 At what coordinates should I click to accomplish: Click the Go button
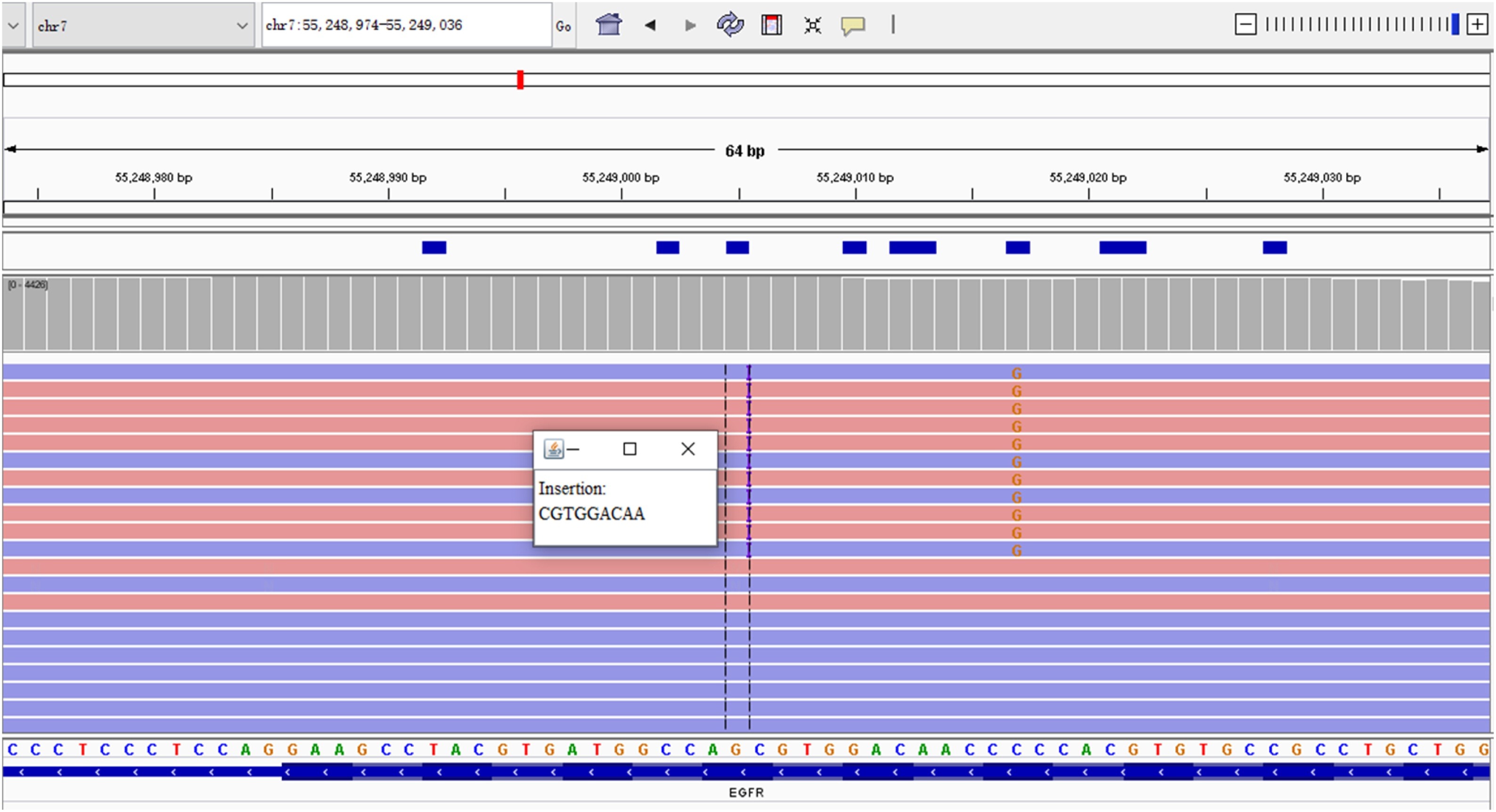tap(563, 25)
